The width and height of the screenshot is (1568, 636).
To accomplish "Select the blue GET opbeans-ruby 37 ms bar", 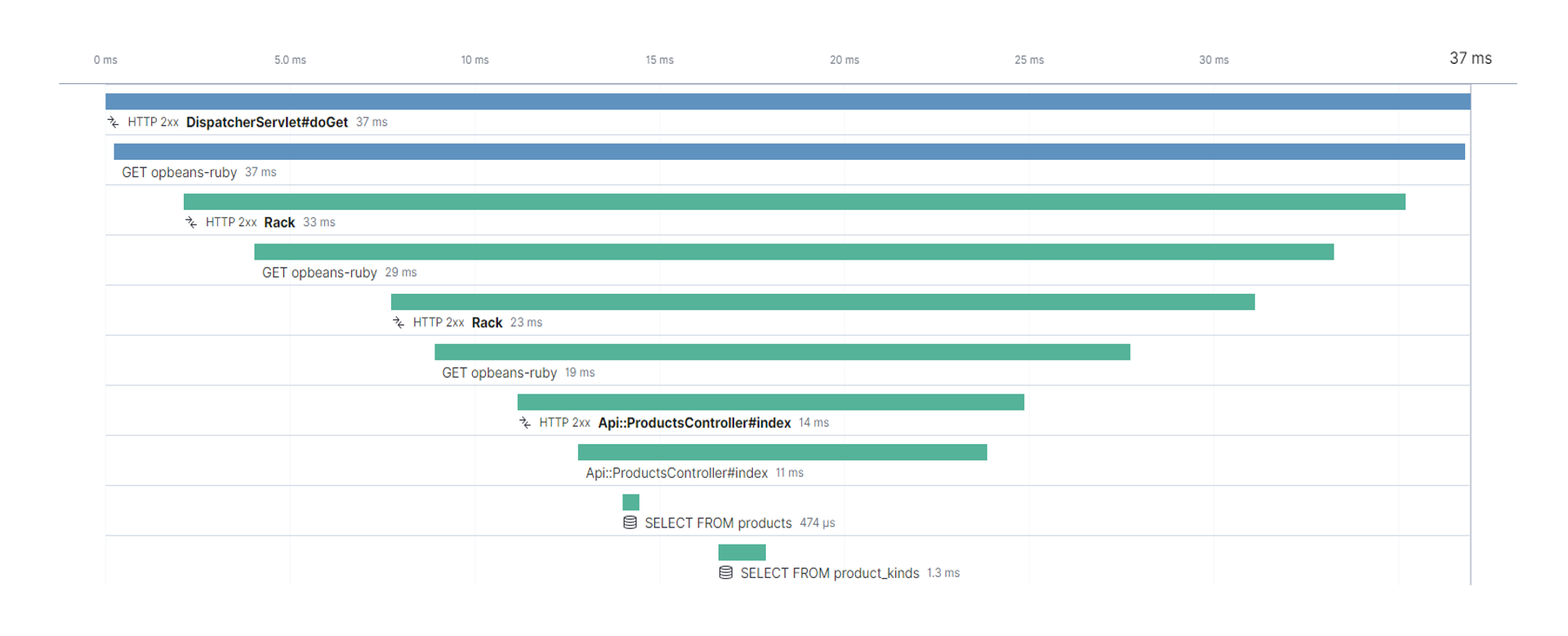I will (790, 152).
